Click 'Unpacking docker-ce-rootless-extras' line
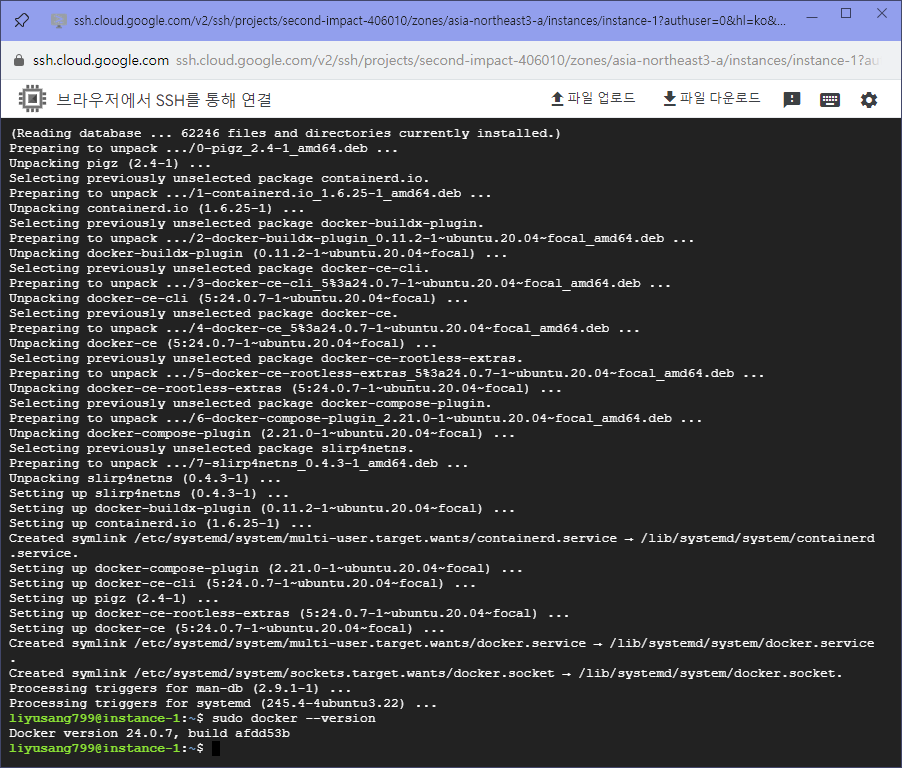 click(x=285, y=388)
